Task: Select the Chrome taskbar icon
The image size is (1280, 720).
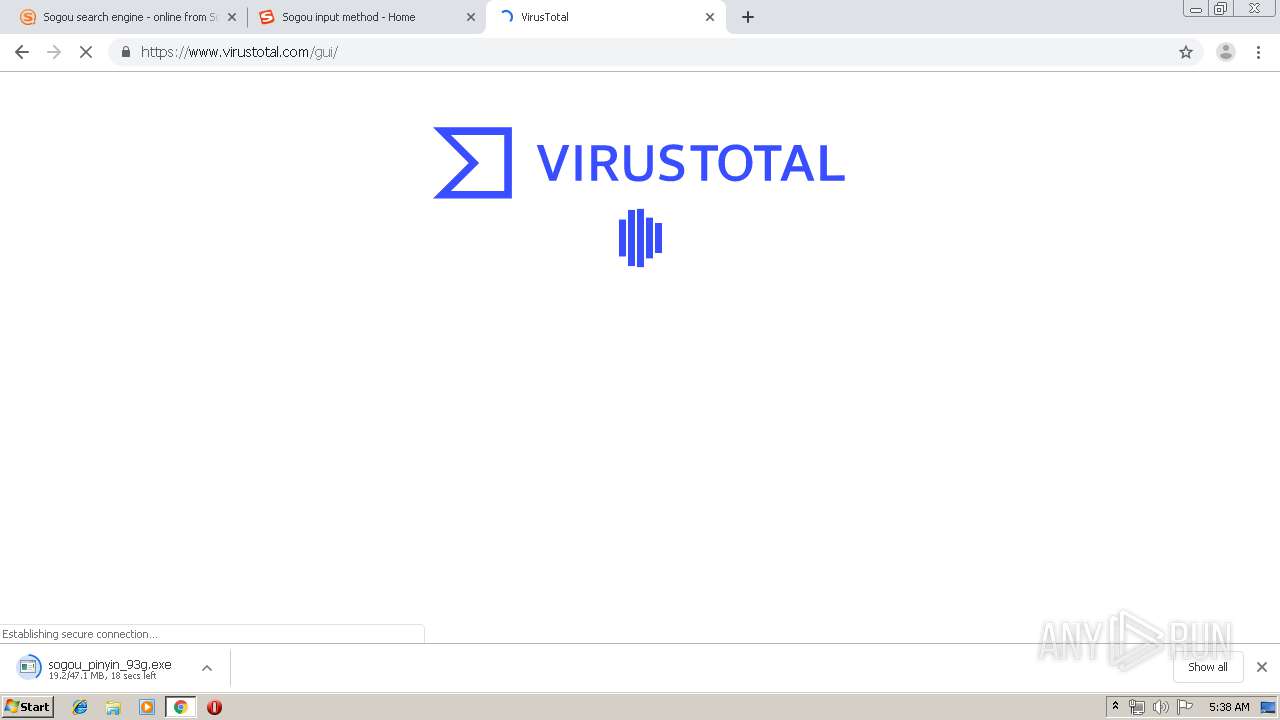Action: pos(181,707)
